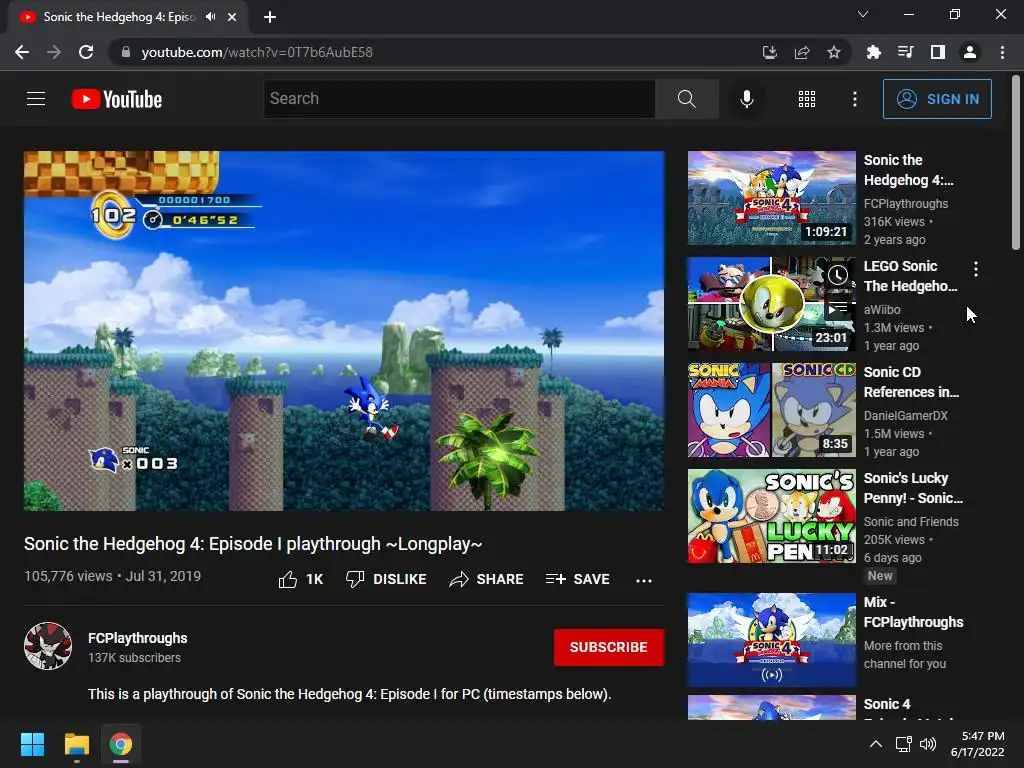Screen dimensions: 1024x768
Task: Open the taskbar volume icon
Action: click(927, 744)
